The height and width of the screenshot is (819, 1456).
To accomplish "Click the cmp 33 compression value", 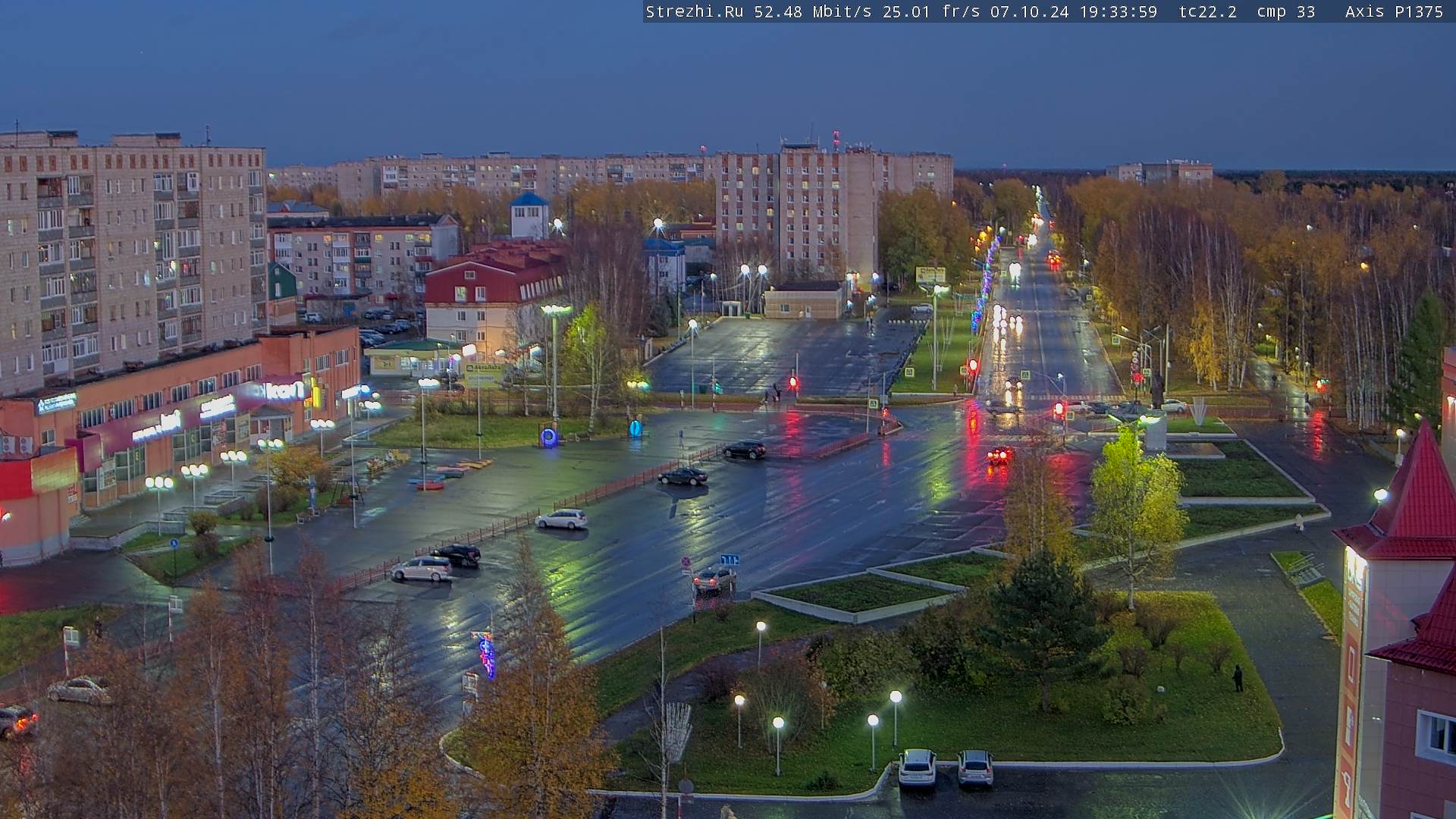I will [x=1285, y=11].
